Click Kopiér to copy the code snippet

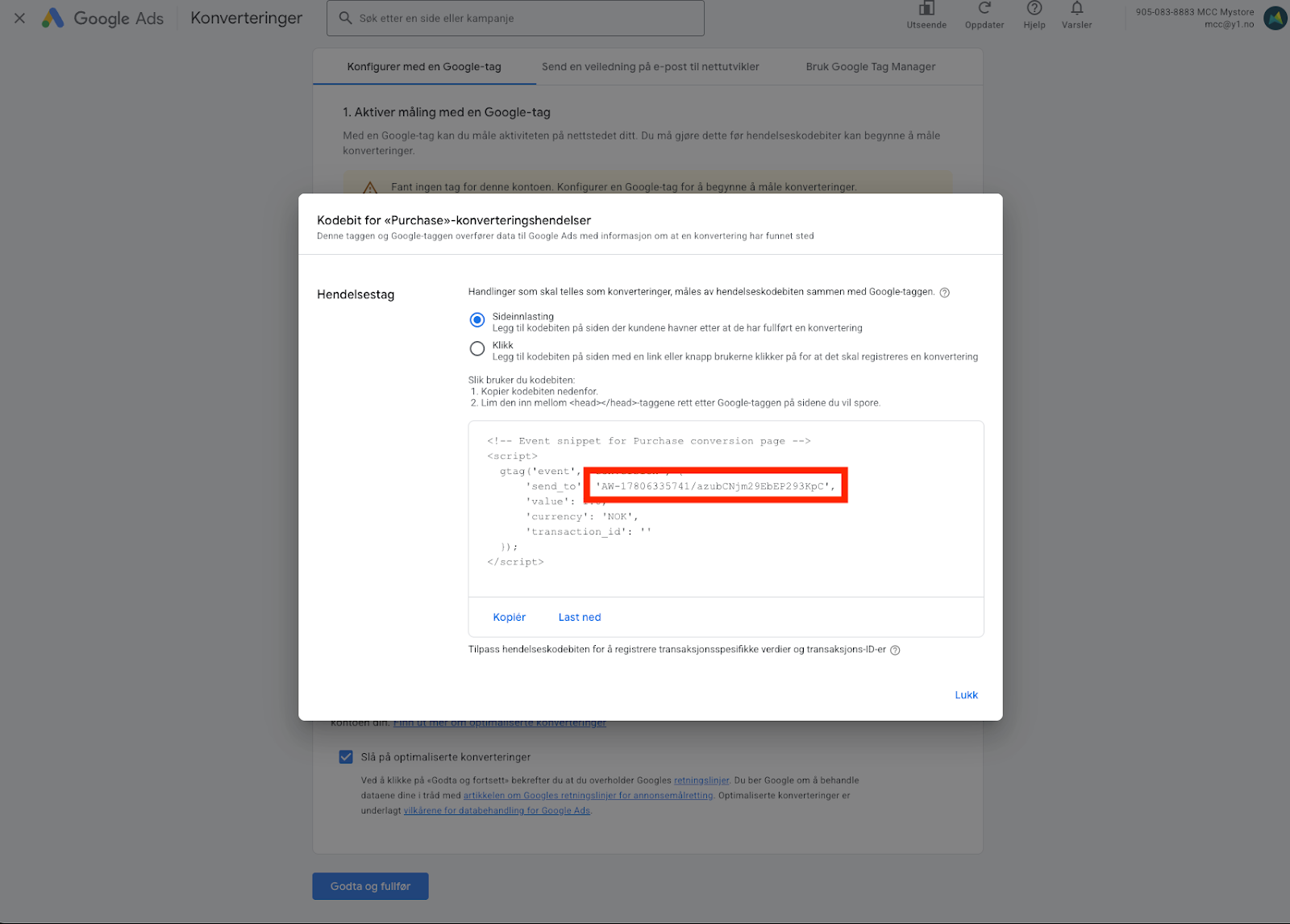510,618
